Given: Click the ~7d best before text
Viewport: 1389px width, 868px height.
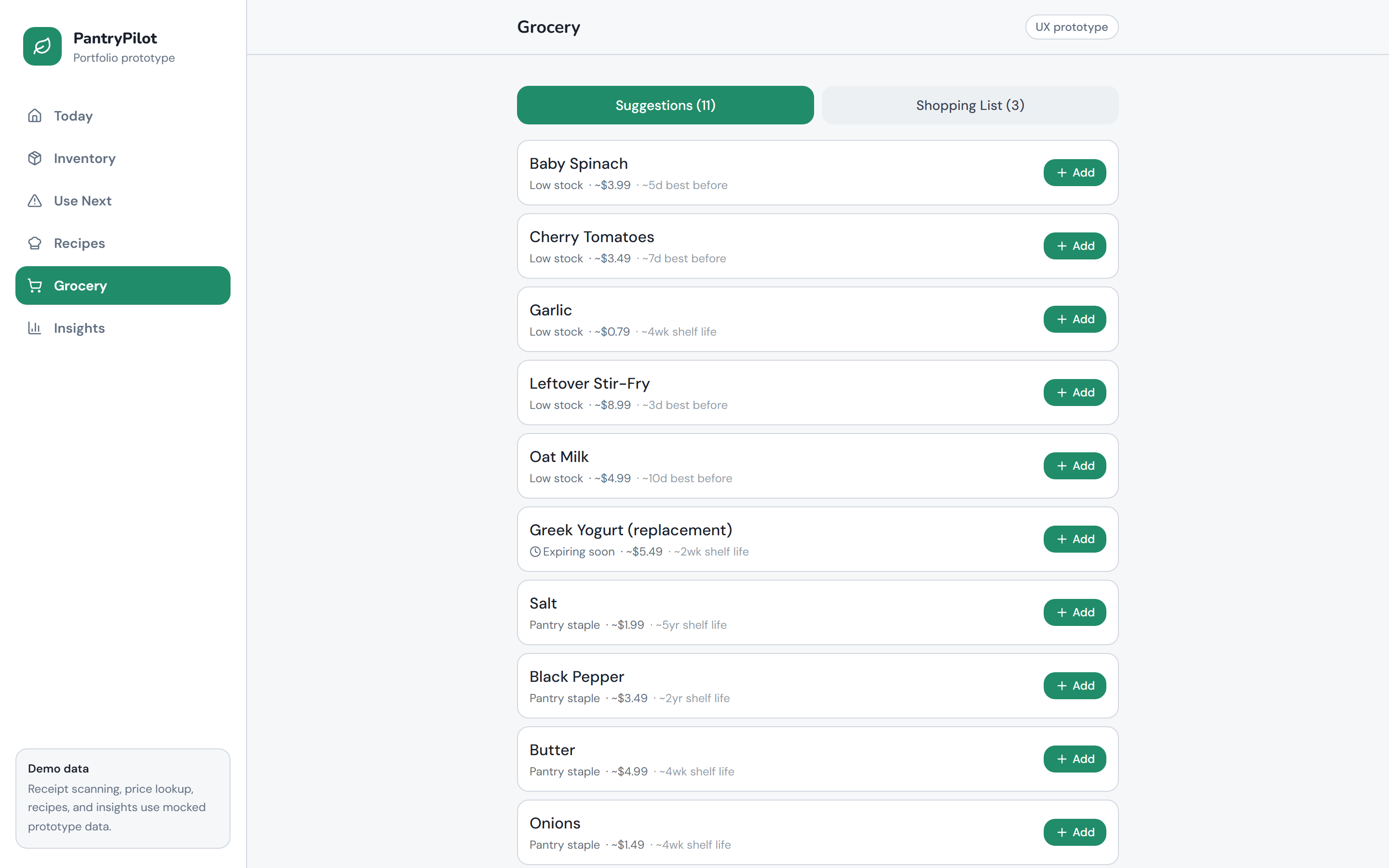Looking at the screenshot, I should [x=684, y=259].
